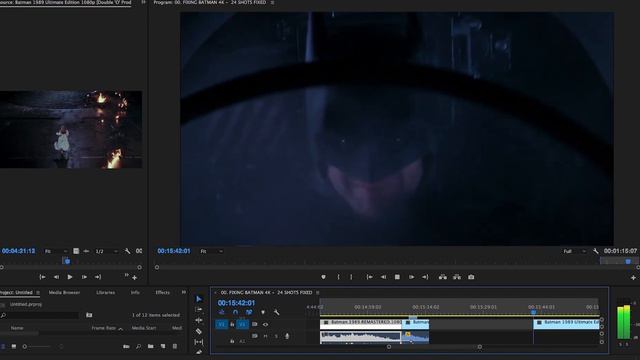Switch to the Effects tab

pos(162,293)
